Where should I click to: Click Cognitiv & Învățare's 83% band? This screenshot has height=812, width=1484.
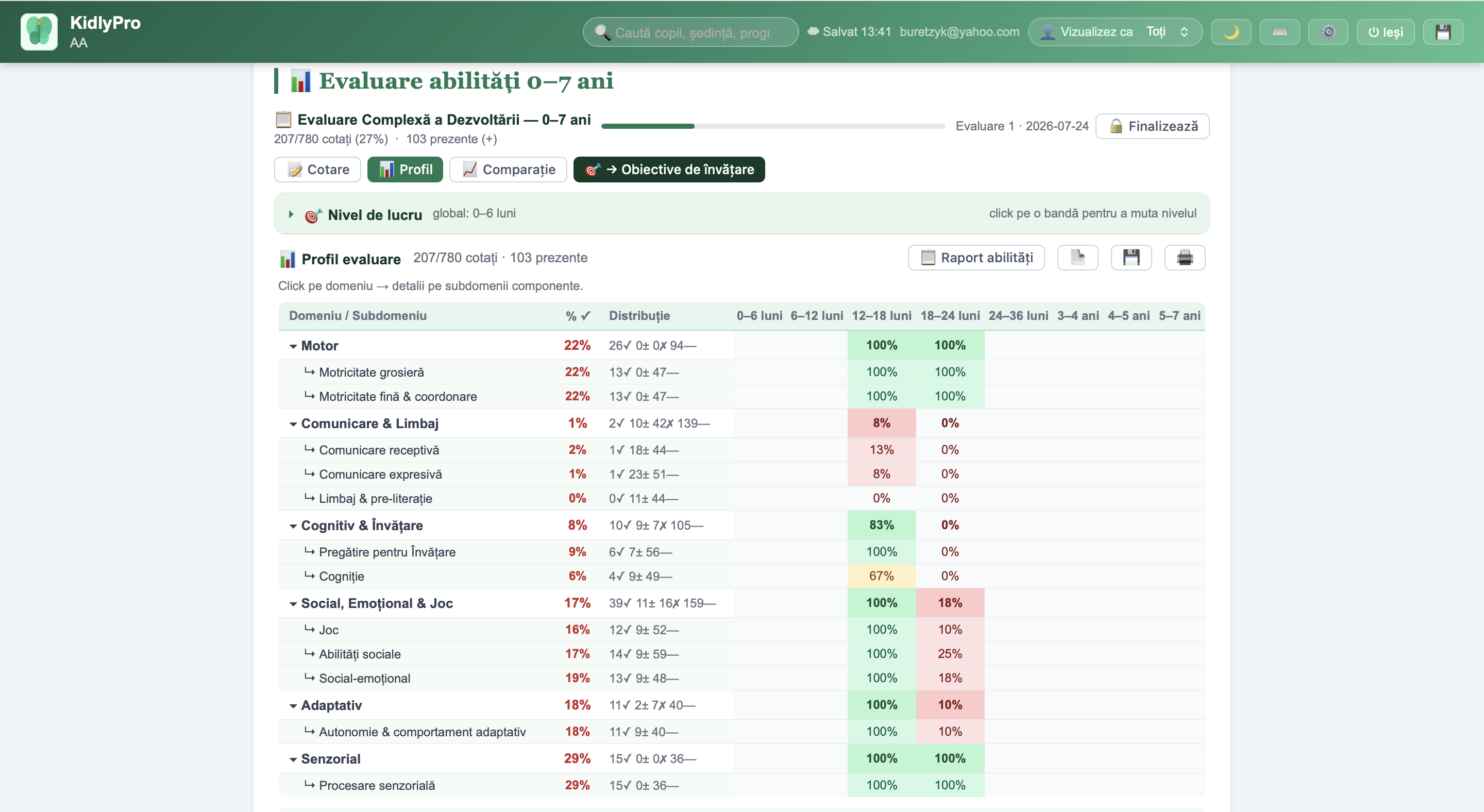pos(882,525)
